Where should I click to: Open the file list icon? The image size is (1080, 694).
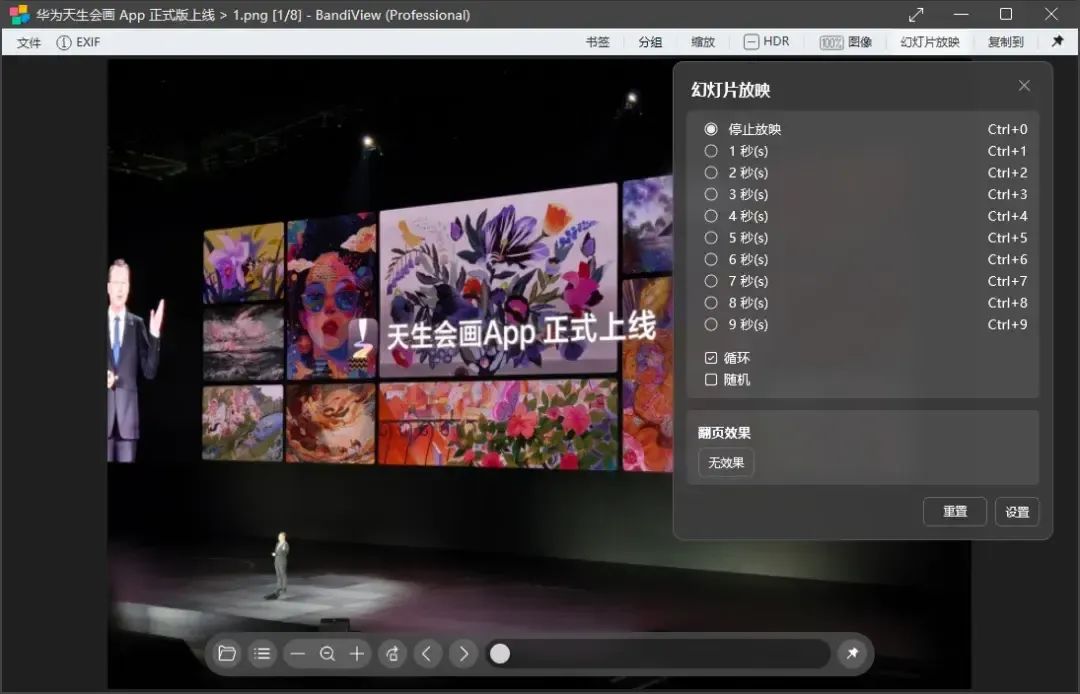coord(262,653)
